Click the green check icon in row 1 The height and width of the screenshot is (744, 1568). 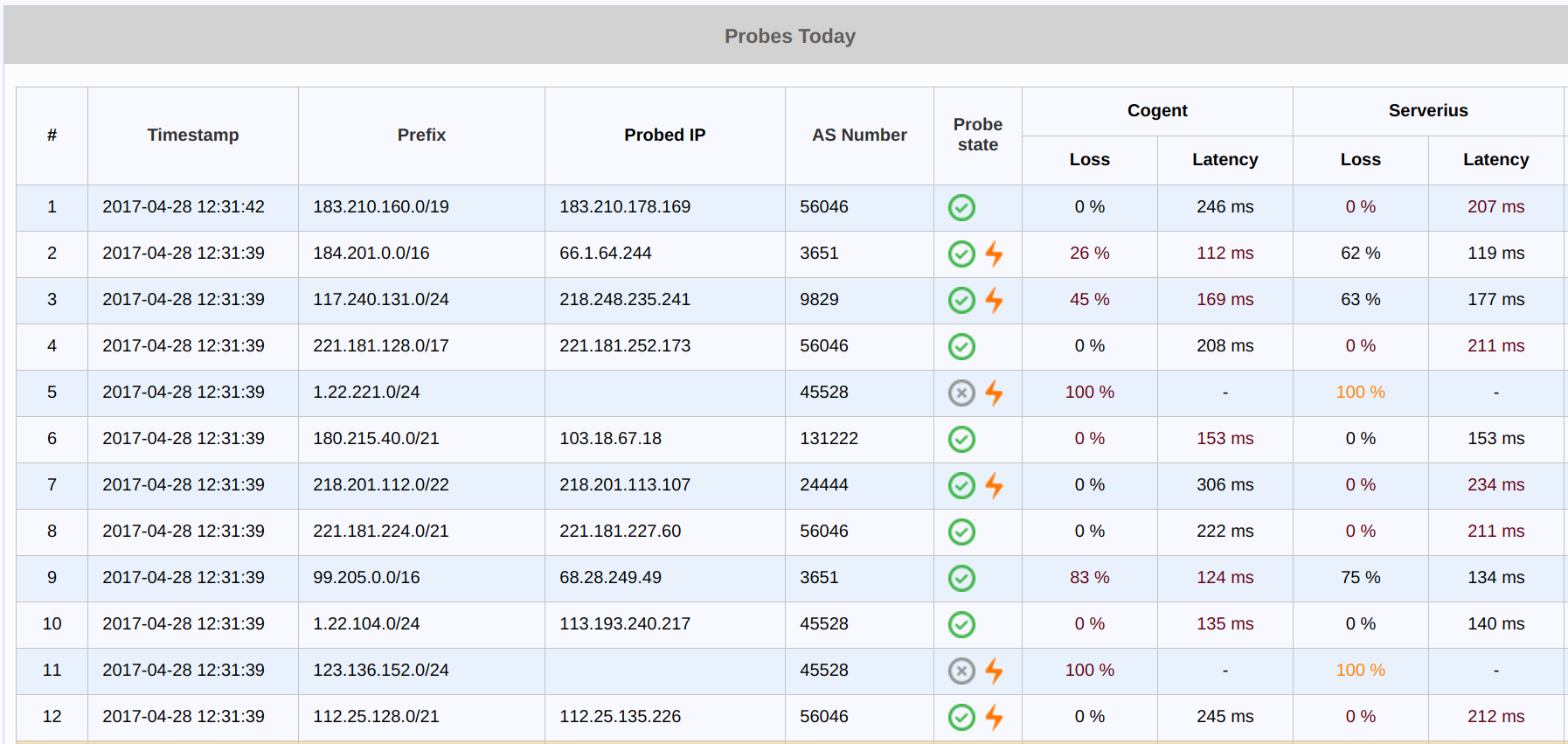[x=961, y=207]
